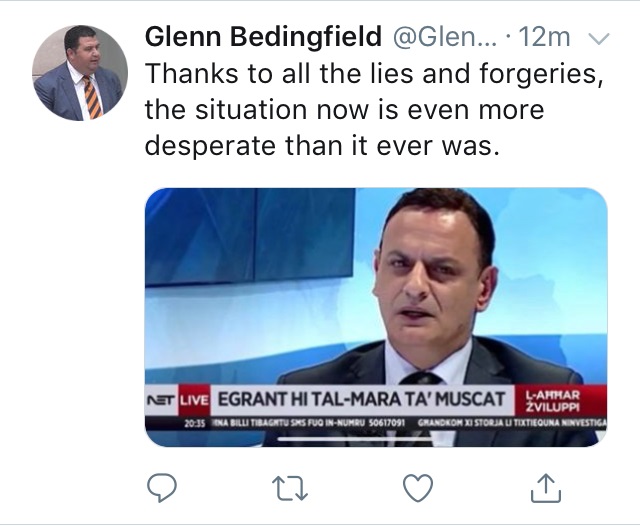The width and height of the screenshot is (640, 526).
Task: Click the NET logo in the image
Action: coord(162,401)
